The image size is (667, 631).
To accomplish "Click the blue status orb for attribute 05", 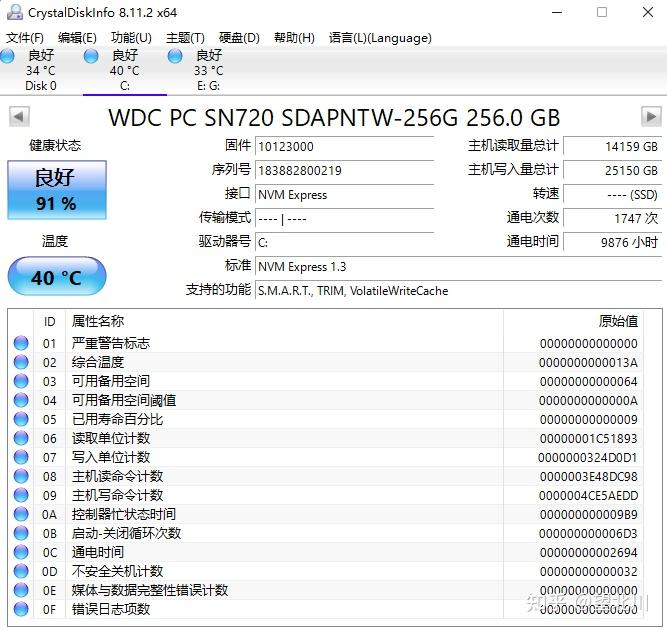I will tap(21, 419).
